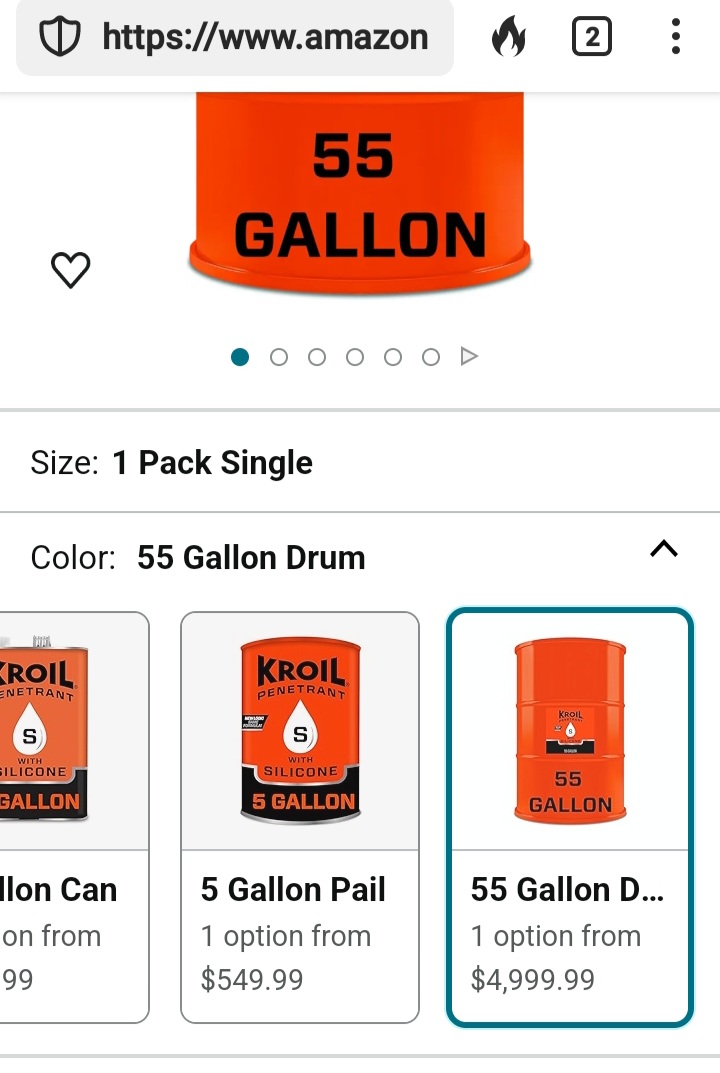Tap the video play triangle in carousel
The height and width of the screenshot is (1073, 720).
coord(469,356)
